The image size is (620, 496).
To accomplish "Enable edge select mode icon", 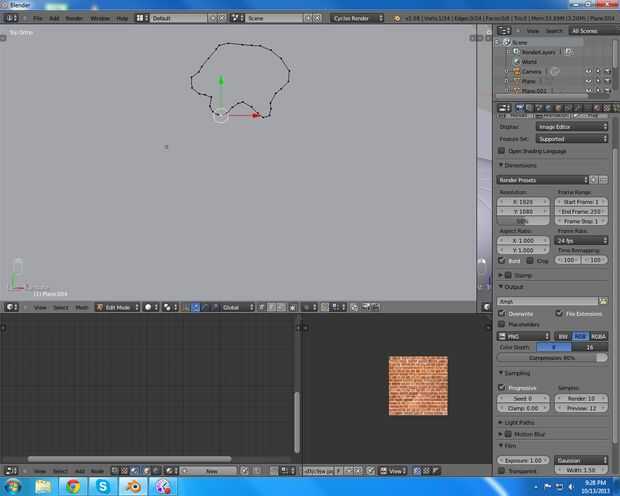I will click(x=272, y=307).
